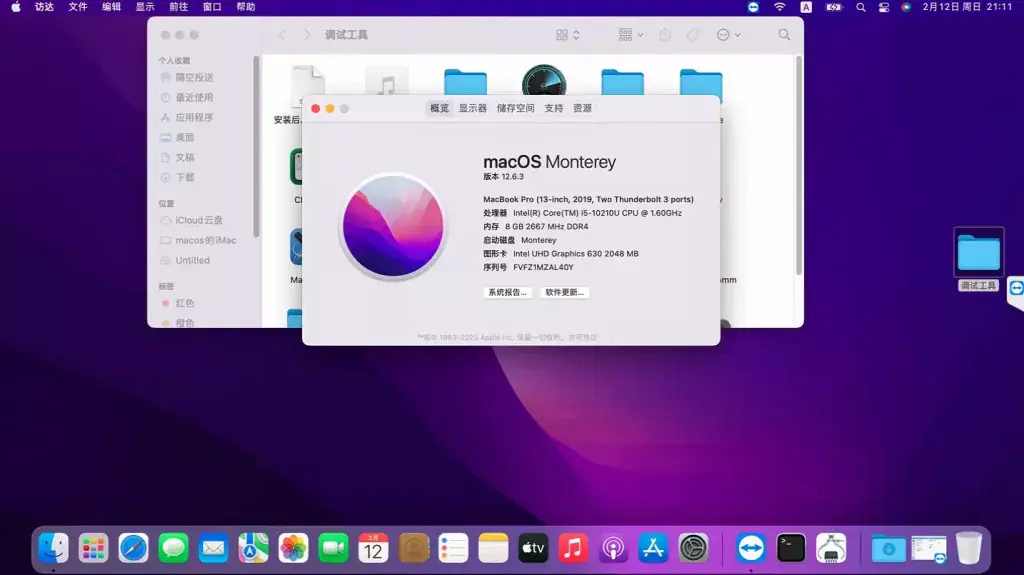Open the Trash in the Dock
Screen dimensions: 1024x575
[968, 548]
